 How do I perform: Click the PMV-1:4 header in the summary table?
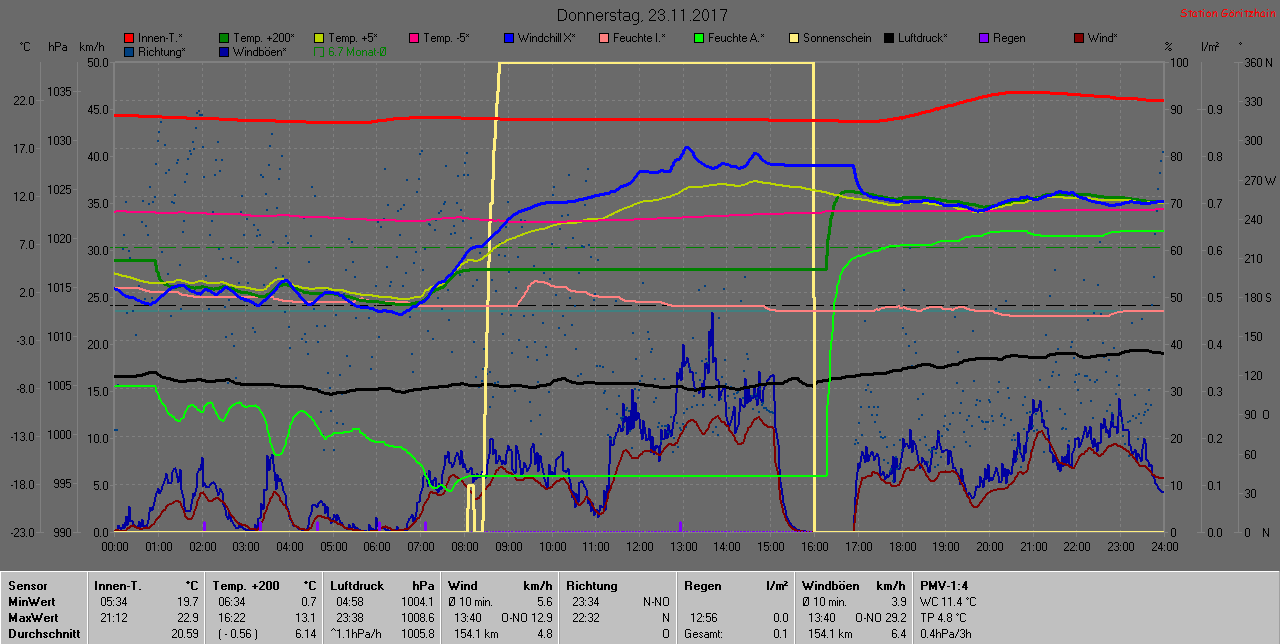click(944, 585)
